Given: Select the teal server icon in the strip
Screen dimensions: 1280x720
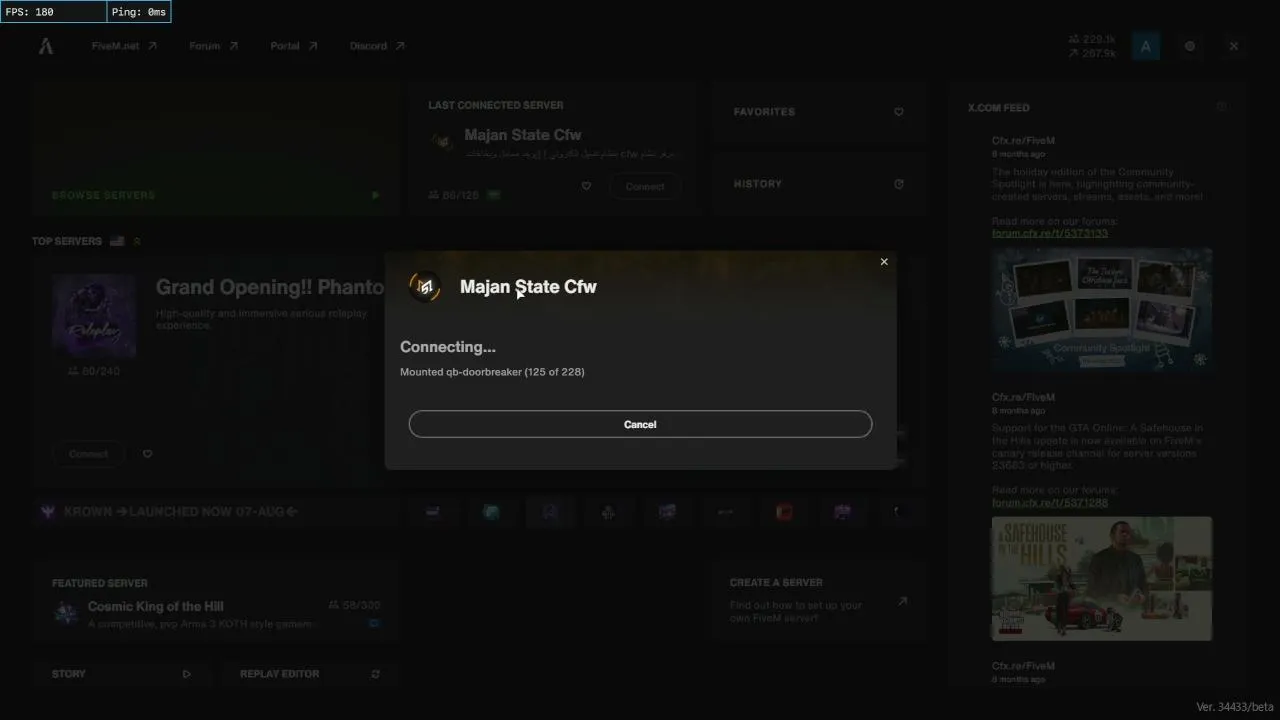Looking at the screenshot, I should tap(491, 512).
